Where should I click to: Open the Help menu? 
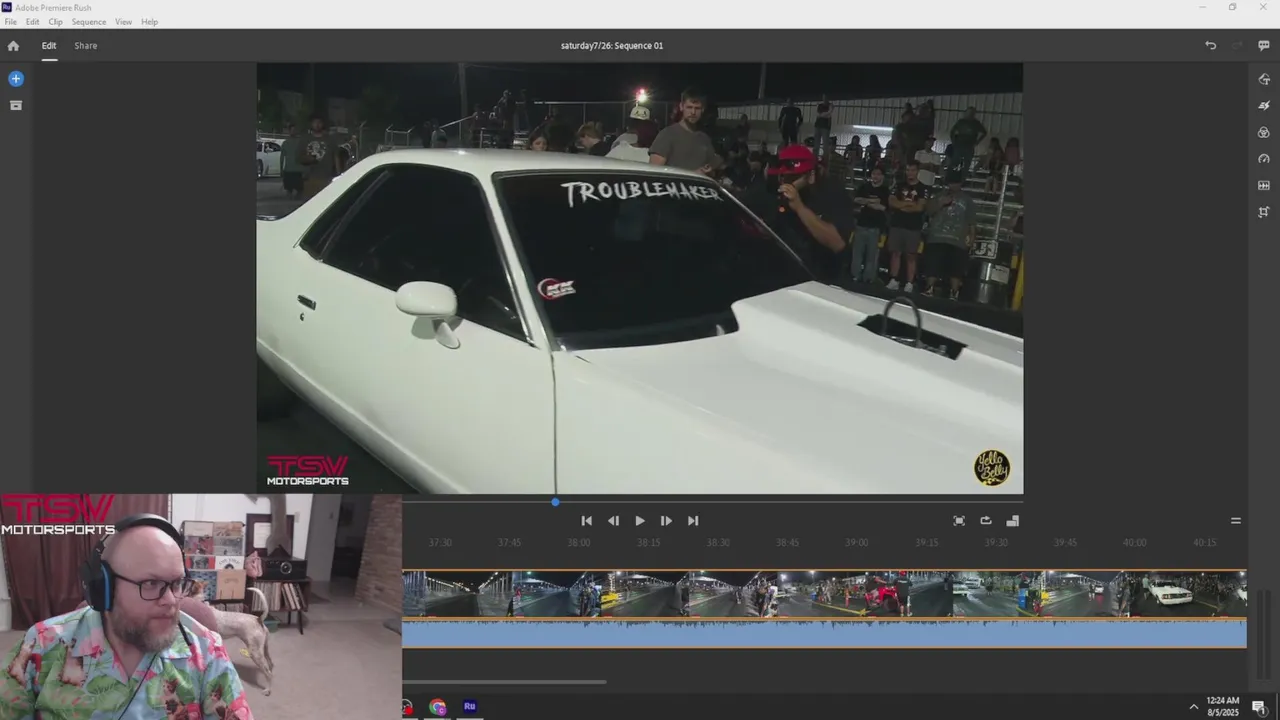[x=149, y=22]
